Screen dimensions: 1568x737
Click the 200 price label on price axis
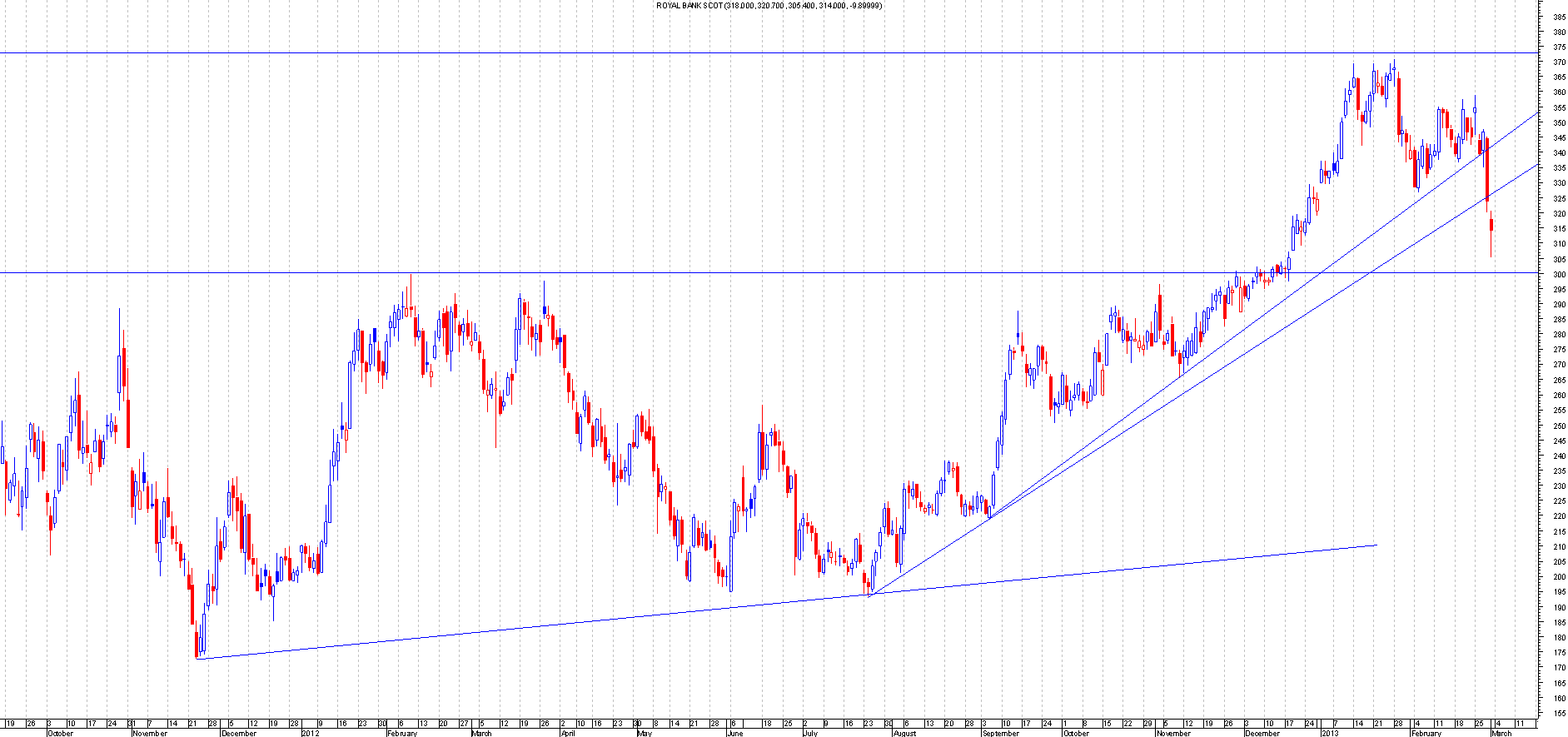pos(1558,576)
